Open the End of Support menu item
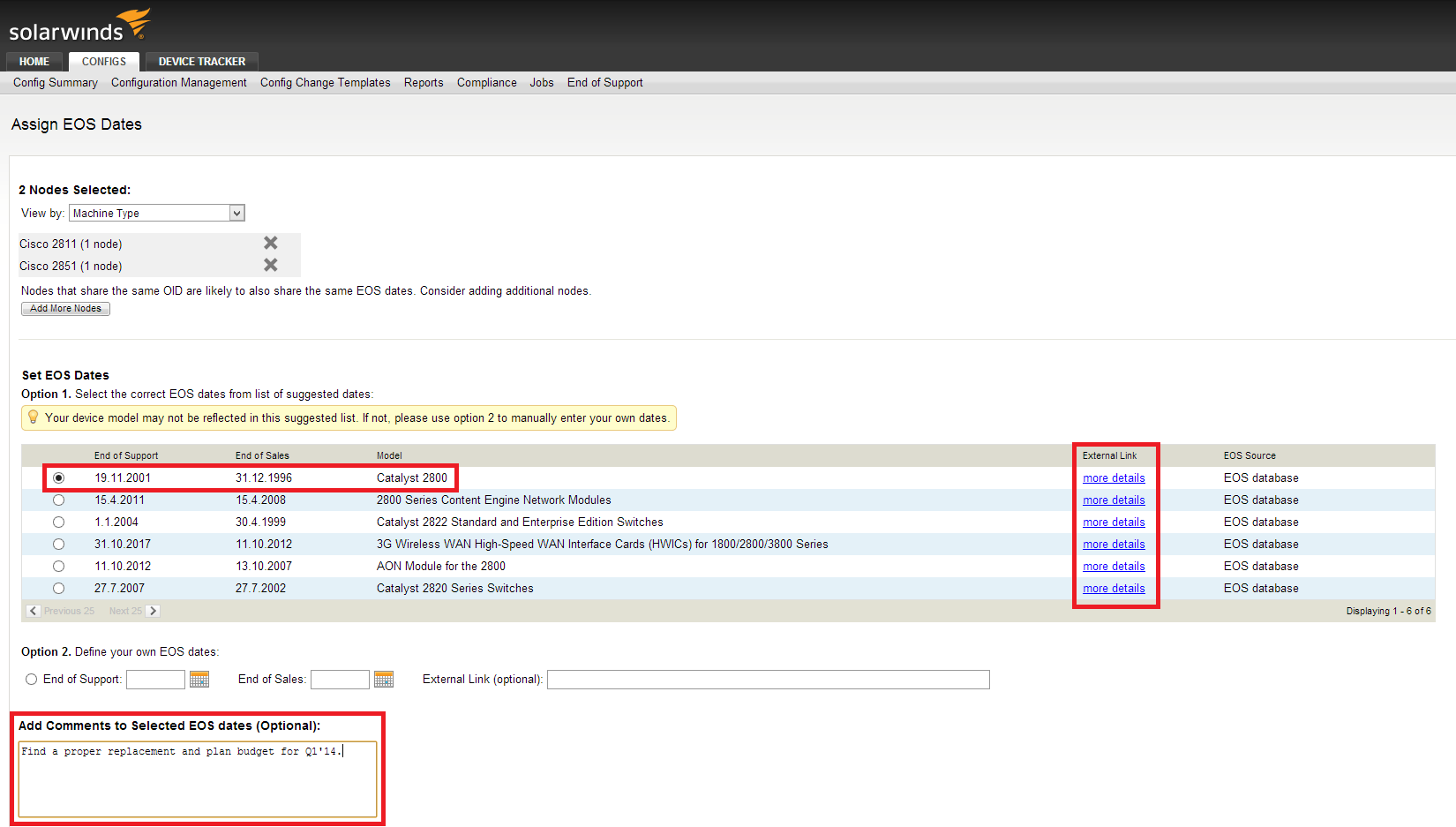Image resolution: width=1456 pixels, height=827 pixels. pos(605,82)
